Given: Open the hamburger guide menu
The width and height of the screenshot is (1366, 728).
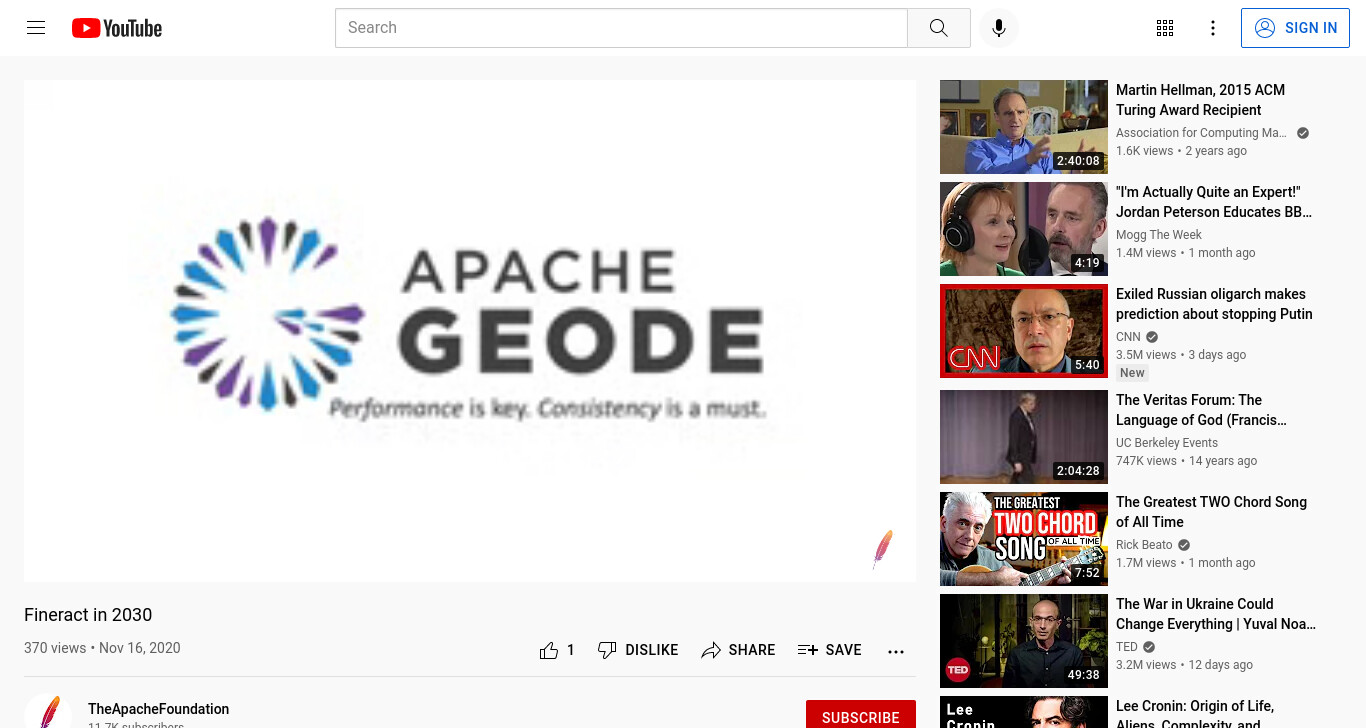Looking at the screenshot, I should (36, 28).
